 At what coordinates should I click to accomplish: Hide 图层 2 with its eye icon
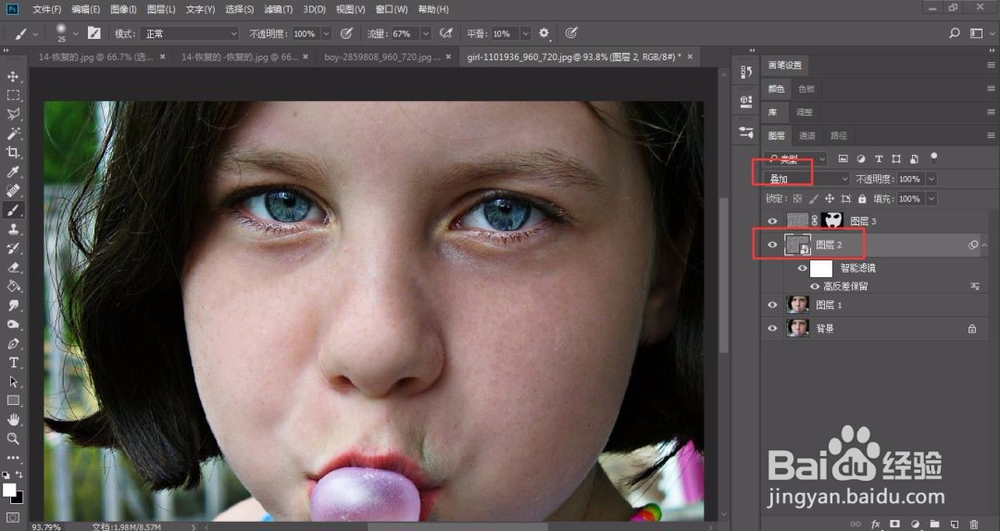coord(772,245)
